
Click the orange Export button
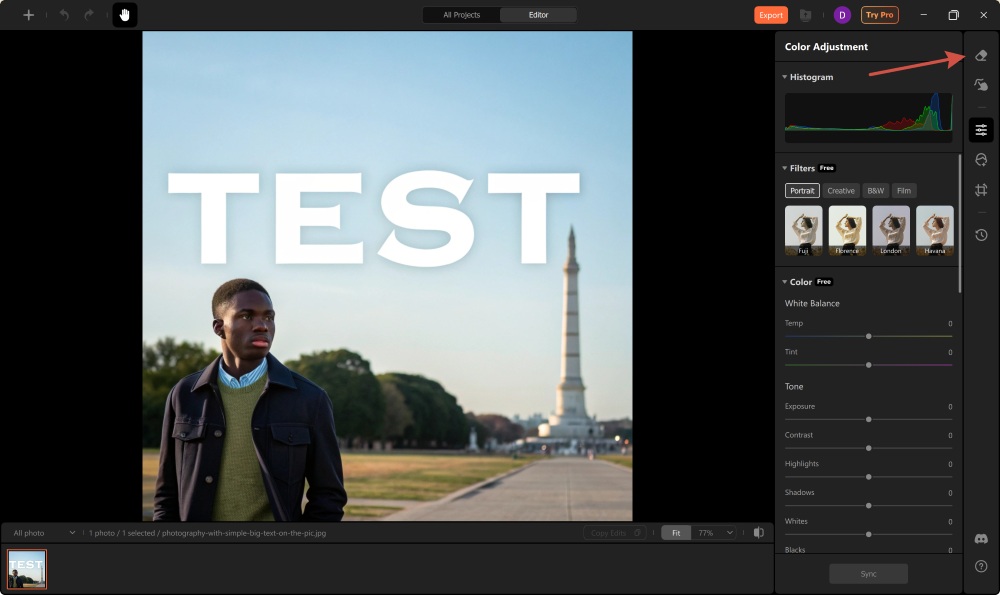click(771, 15)
